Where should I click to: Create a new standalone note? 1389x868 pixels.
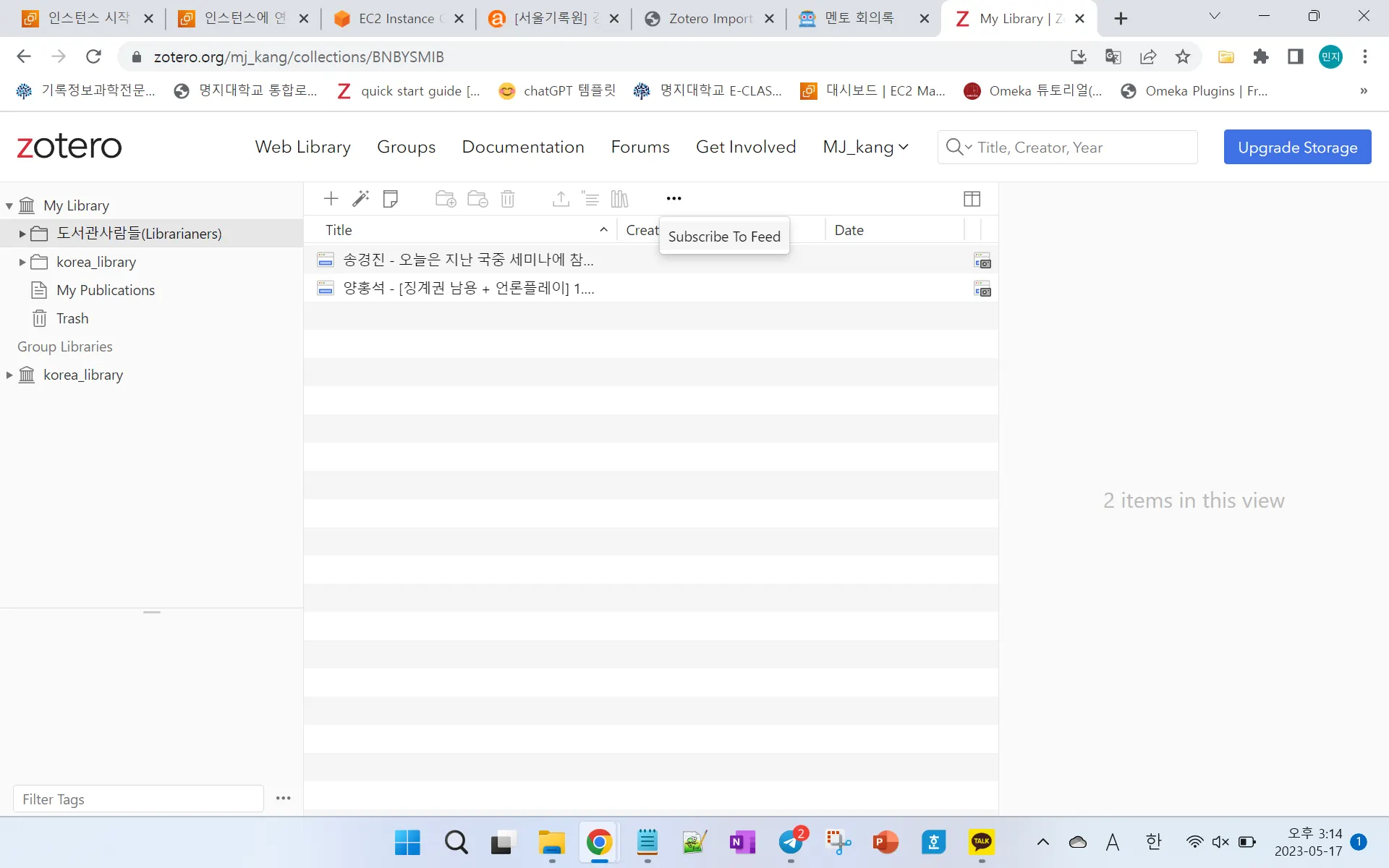click(391, 198)
